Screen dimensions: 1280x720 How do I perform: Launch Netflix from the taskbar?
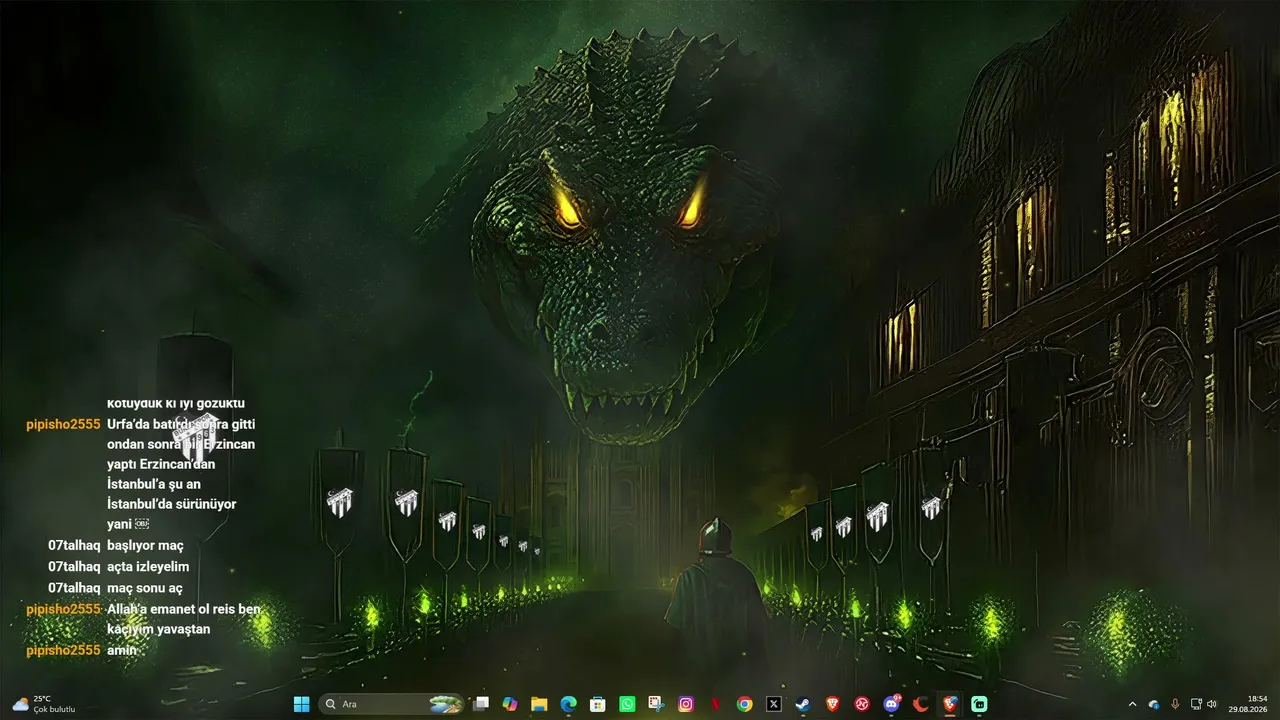[x=715, y=704]
